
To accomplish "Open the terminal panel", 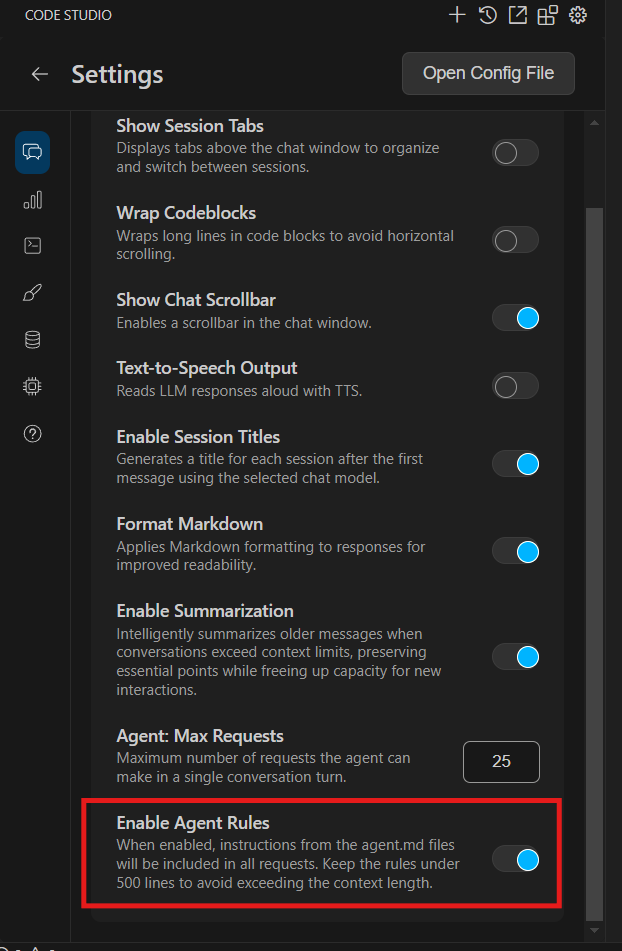I will pos(32,245).
